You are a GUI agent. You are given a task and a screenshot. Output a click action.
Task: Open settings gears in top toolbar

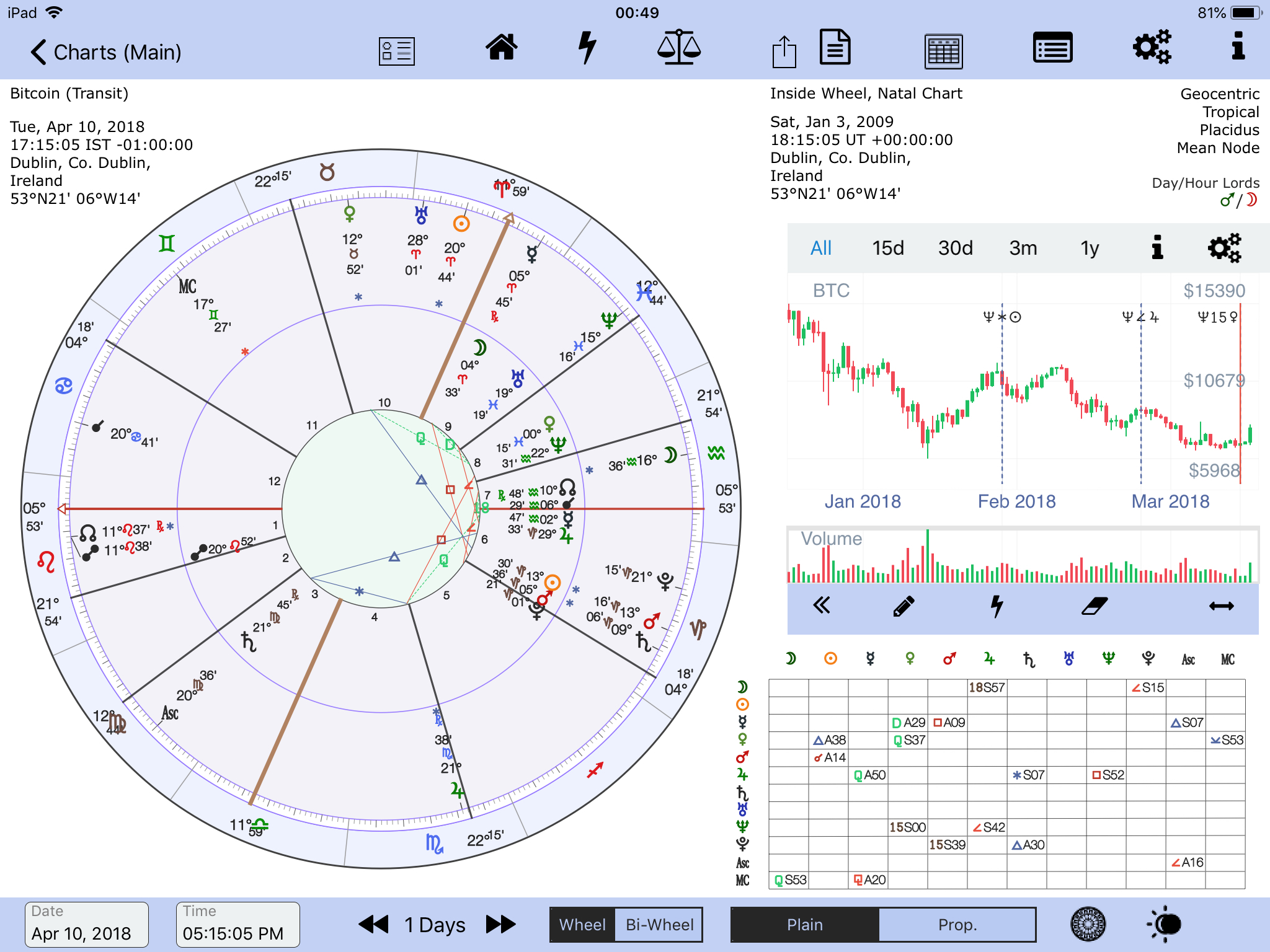[x=1152, y=46]
